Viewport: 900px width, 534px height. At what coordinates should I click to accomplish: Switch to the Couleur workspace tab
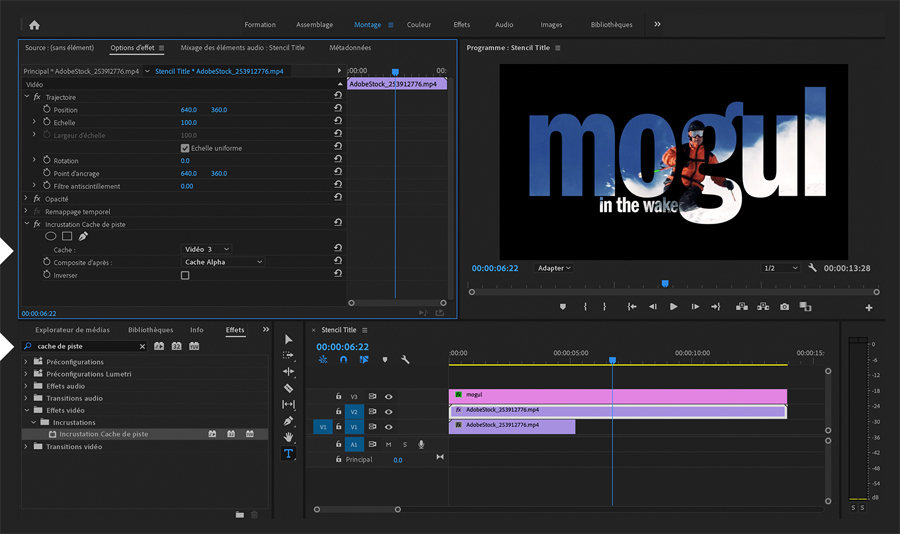(419, 24)
